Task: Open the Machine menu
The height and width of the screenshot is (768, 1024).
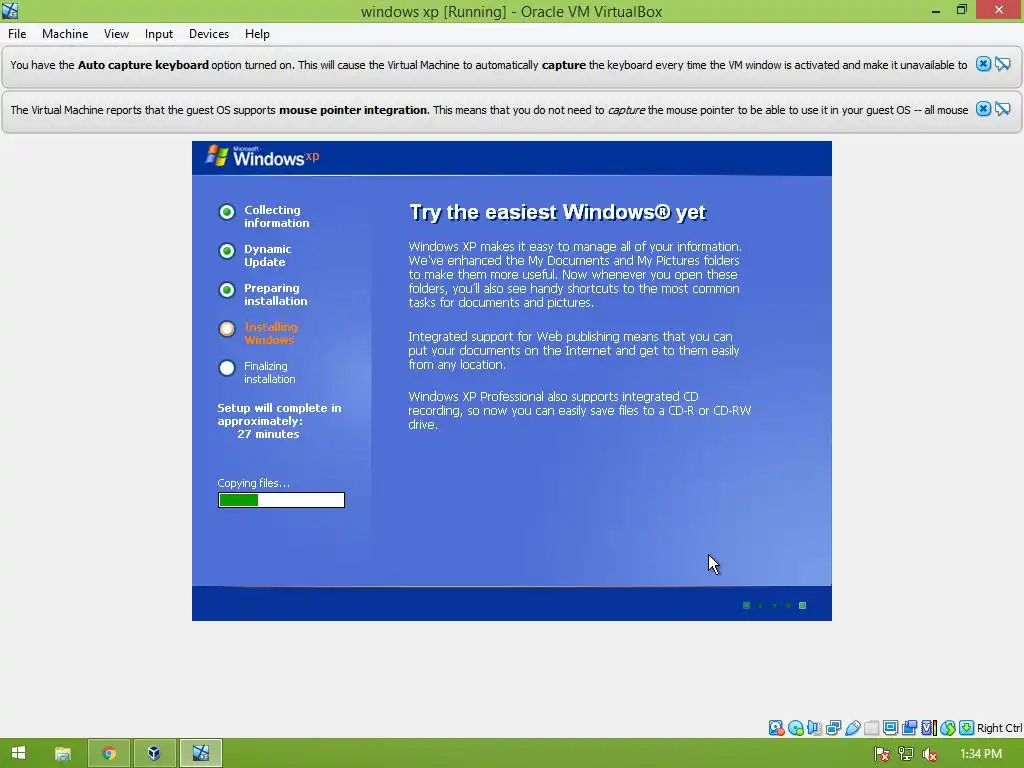Action: click(65, 34)
